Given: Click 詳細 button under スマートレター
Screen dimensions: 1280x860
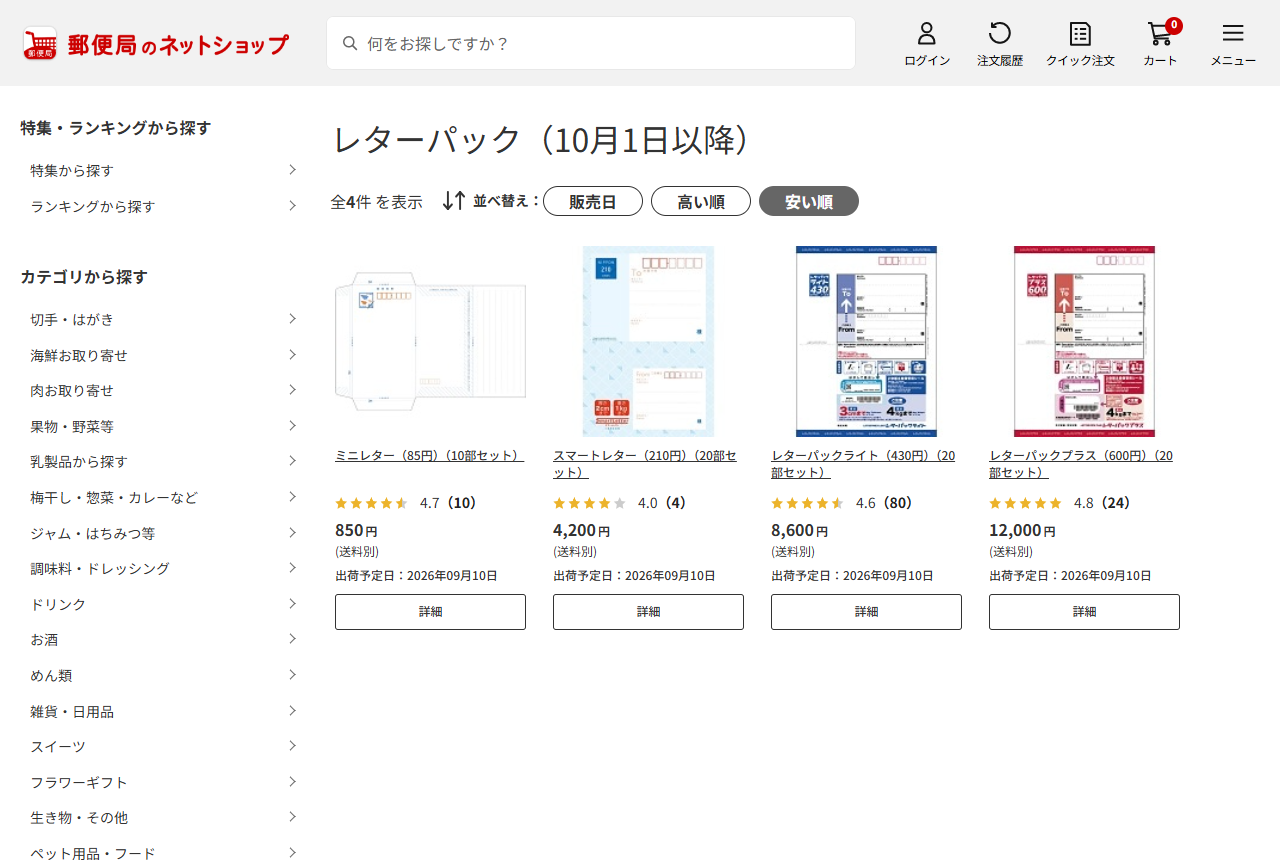Looking at the screenshot, I should [x=648, y=612].
